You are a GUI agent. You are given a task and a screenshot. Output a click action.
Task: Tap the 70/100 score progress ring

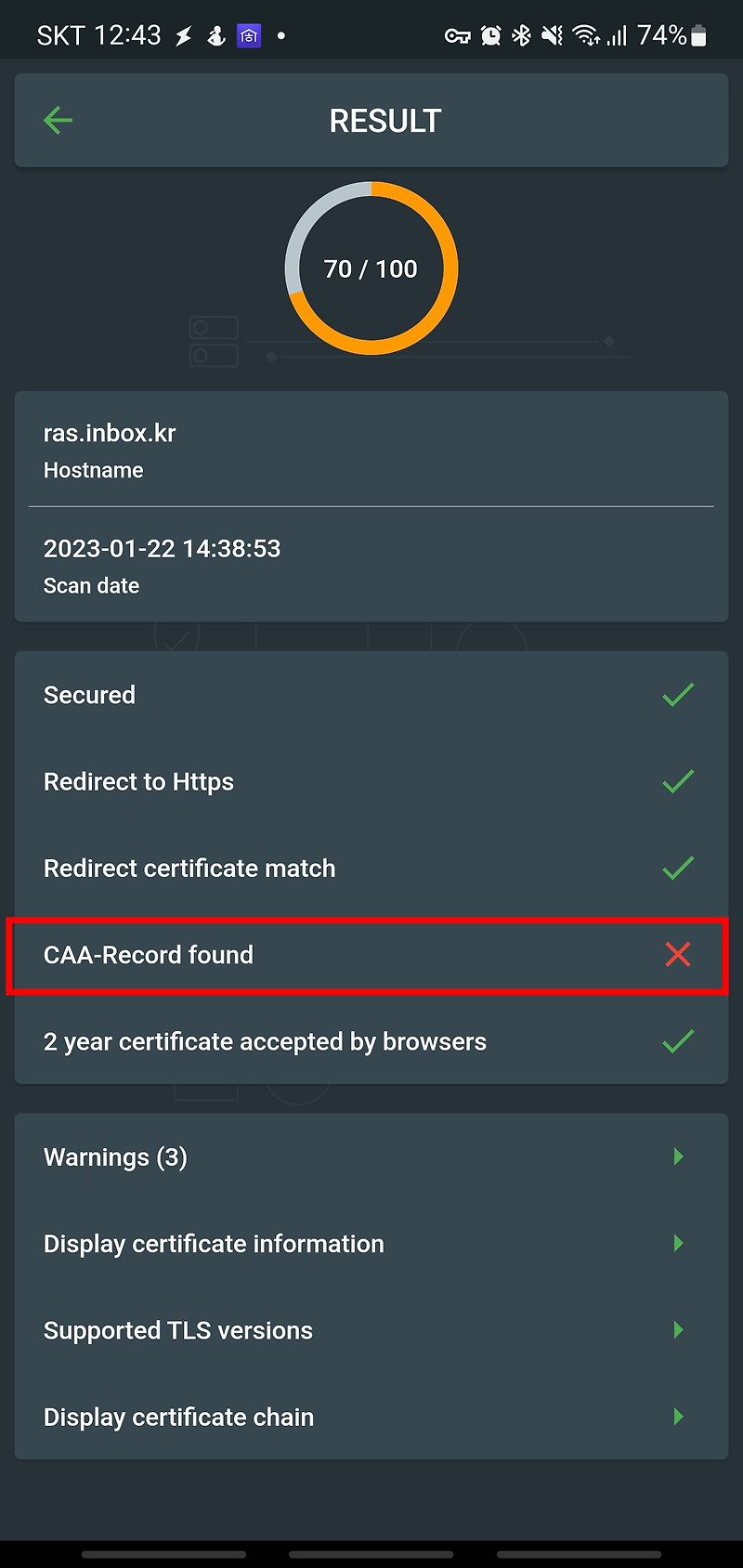tap(371, 268)
